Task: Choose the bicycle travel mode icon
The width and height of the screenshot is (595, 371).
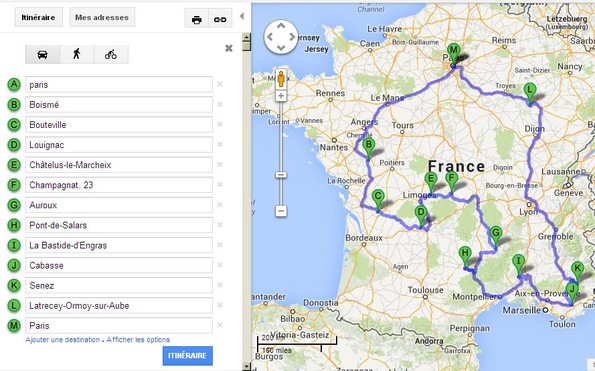Action: pyautogui.click(x=111, y=54)
